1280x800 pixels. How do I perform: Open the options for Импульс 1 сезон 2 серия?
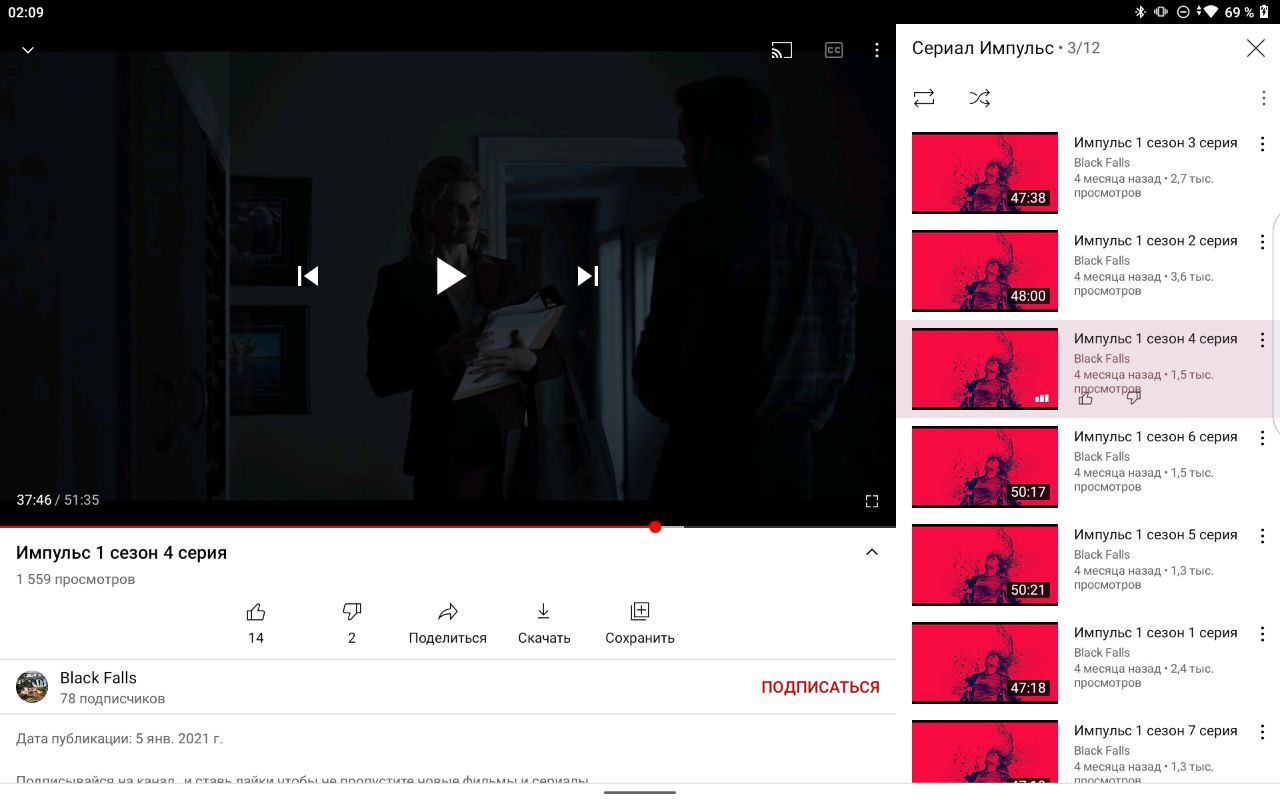click(x=1262, y=242)
